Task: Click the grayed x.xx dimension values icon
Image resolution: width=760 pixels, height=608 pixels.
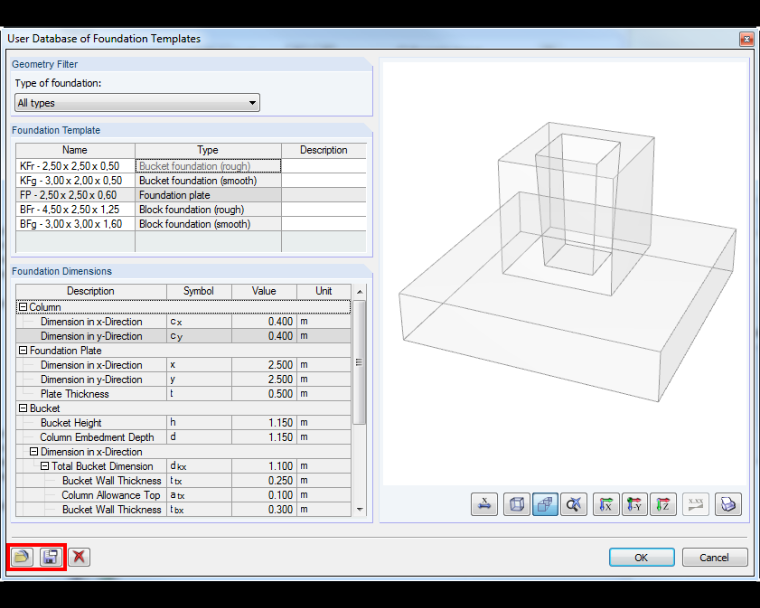Action: click(x=696, y=504)
